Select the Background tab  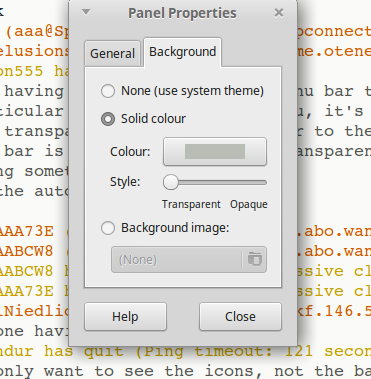pos(182,52)
